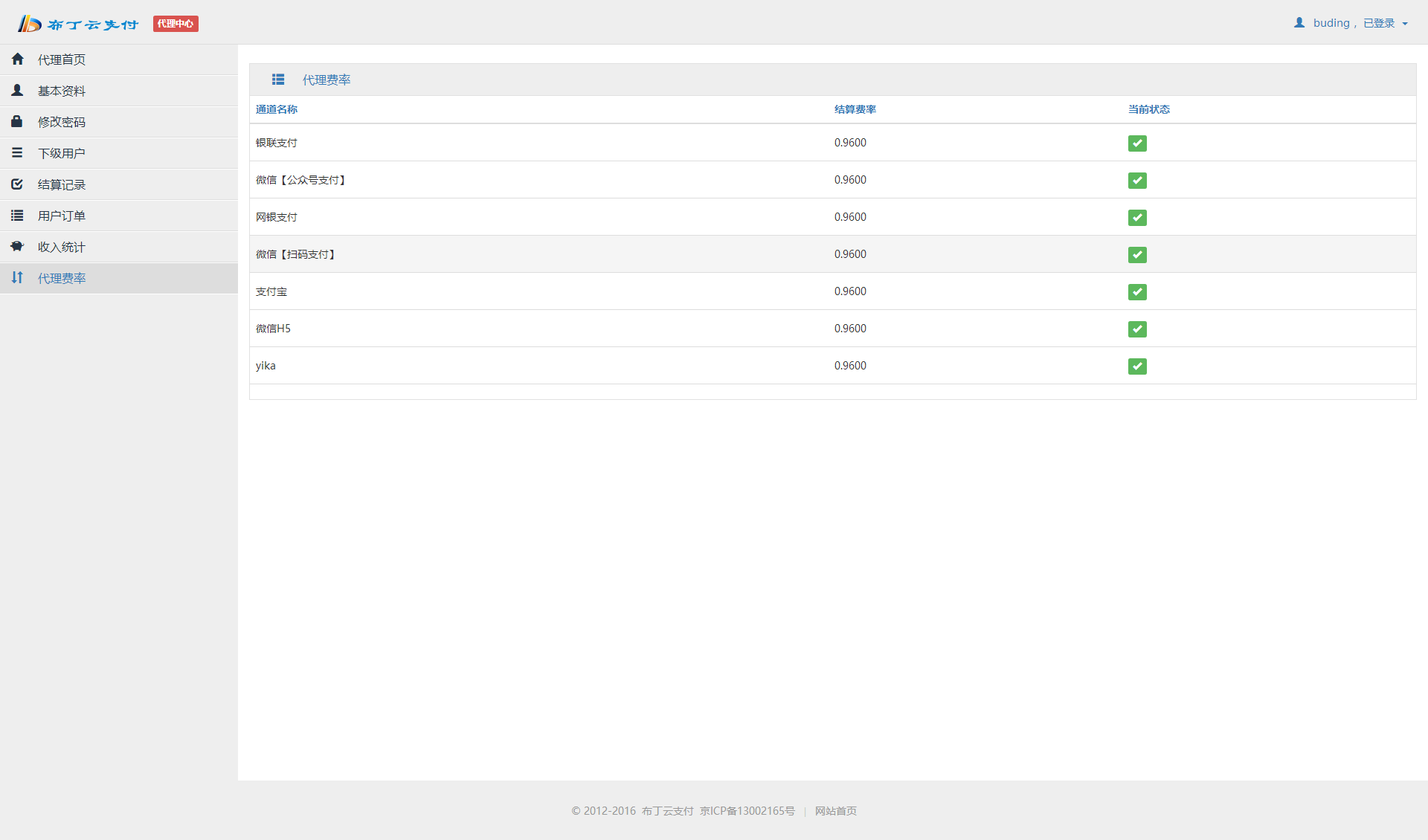1428x840 pixels.
Task: Click the list icon for 用户订单
Action: pos(17,216)
